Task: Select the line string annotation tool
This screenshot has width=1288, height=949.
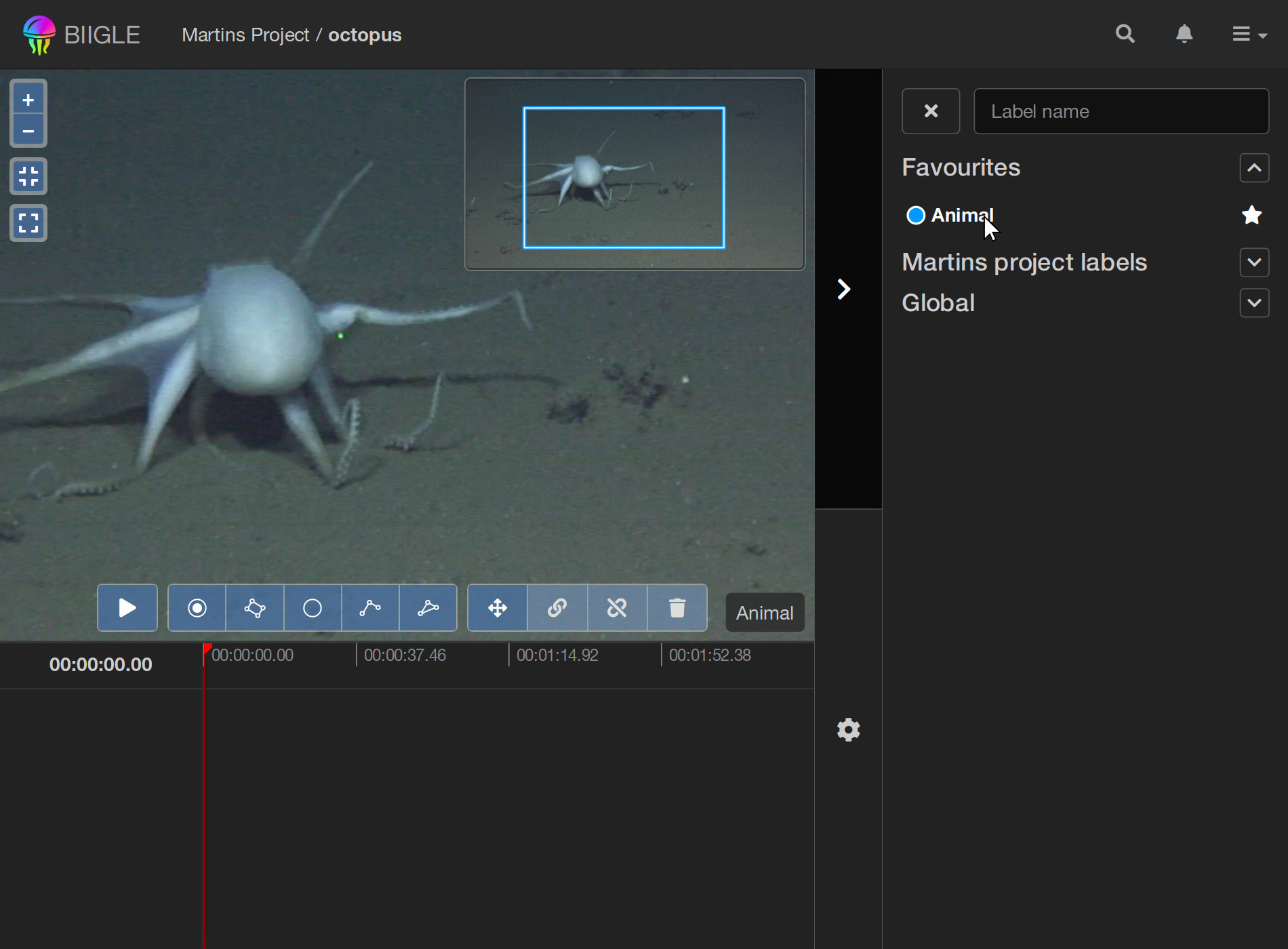Action: (x=370, y=608)
